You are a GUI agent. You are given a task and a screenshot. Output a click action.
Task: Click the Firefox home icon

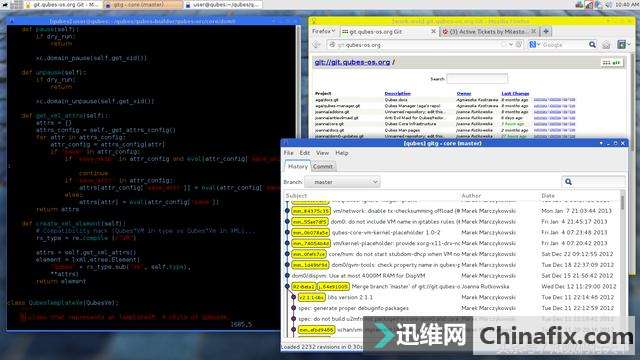(606, 45)
